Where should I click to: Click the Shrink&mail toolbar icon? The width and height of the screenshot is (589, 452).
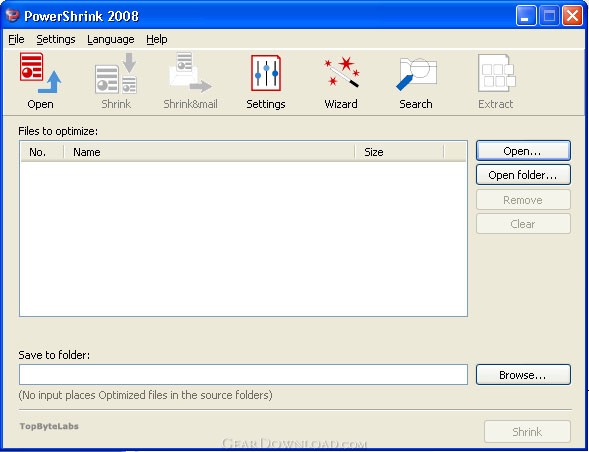(x=190, y=81)
